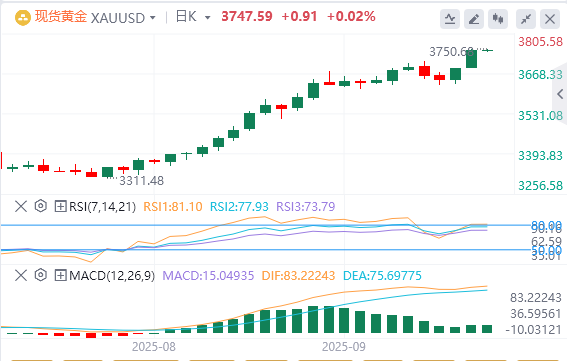This screenshot has width=567, height=361.
Task: Click the DEA:75.69775 value
Action: click(x=382, y=276)
